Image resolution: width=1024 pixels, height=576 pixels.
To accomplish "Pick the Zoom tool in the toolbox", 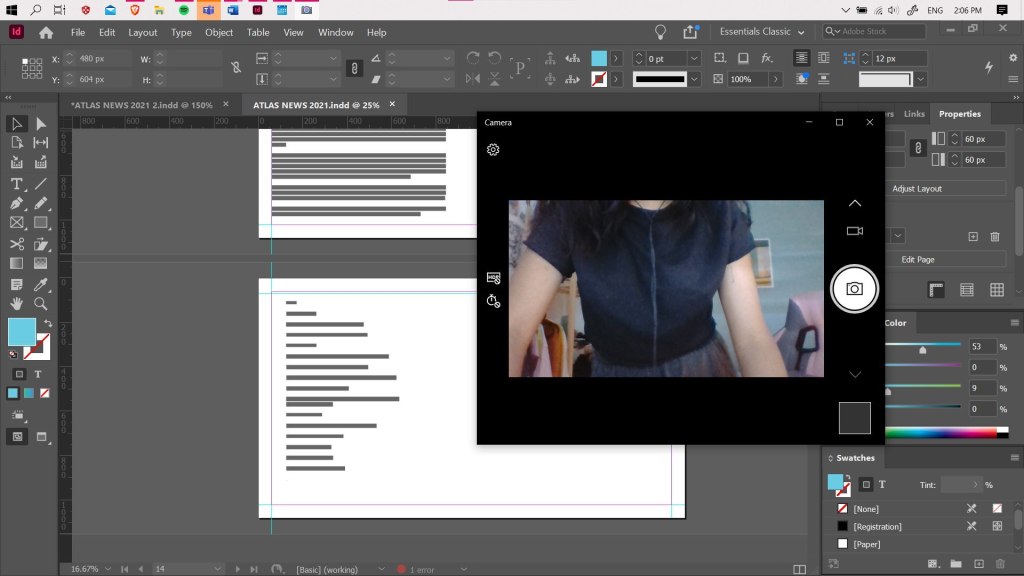I will point(41,304).
